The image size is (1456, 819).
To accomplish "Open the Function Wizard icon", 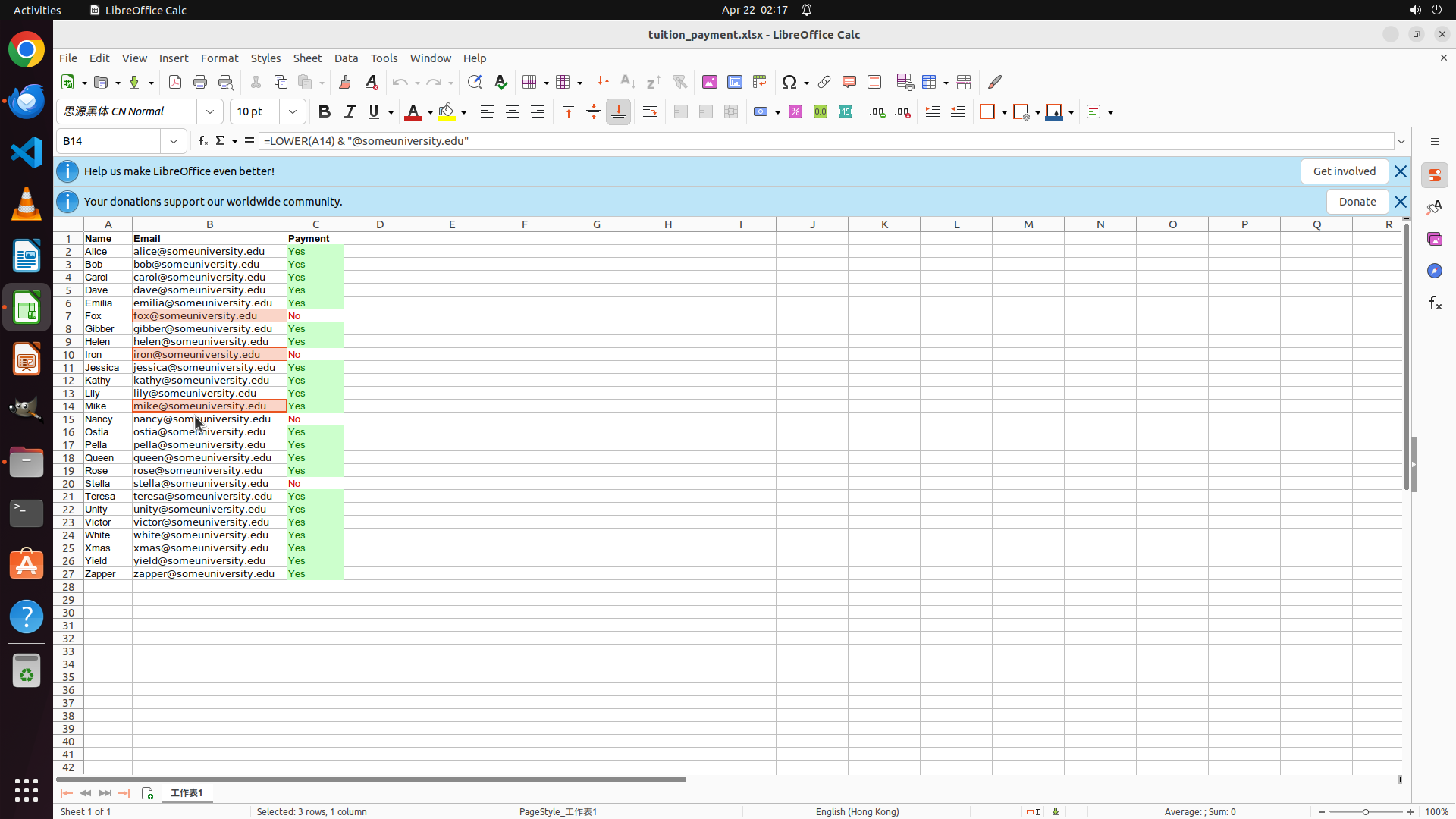I will tap(202, 141).
